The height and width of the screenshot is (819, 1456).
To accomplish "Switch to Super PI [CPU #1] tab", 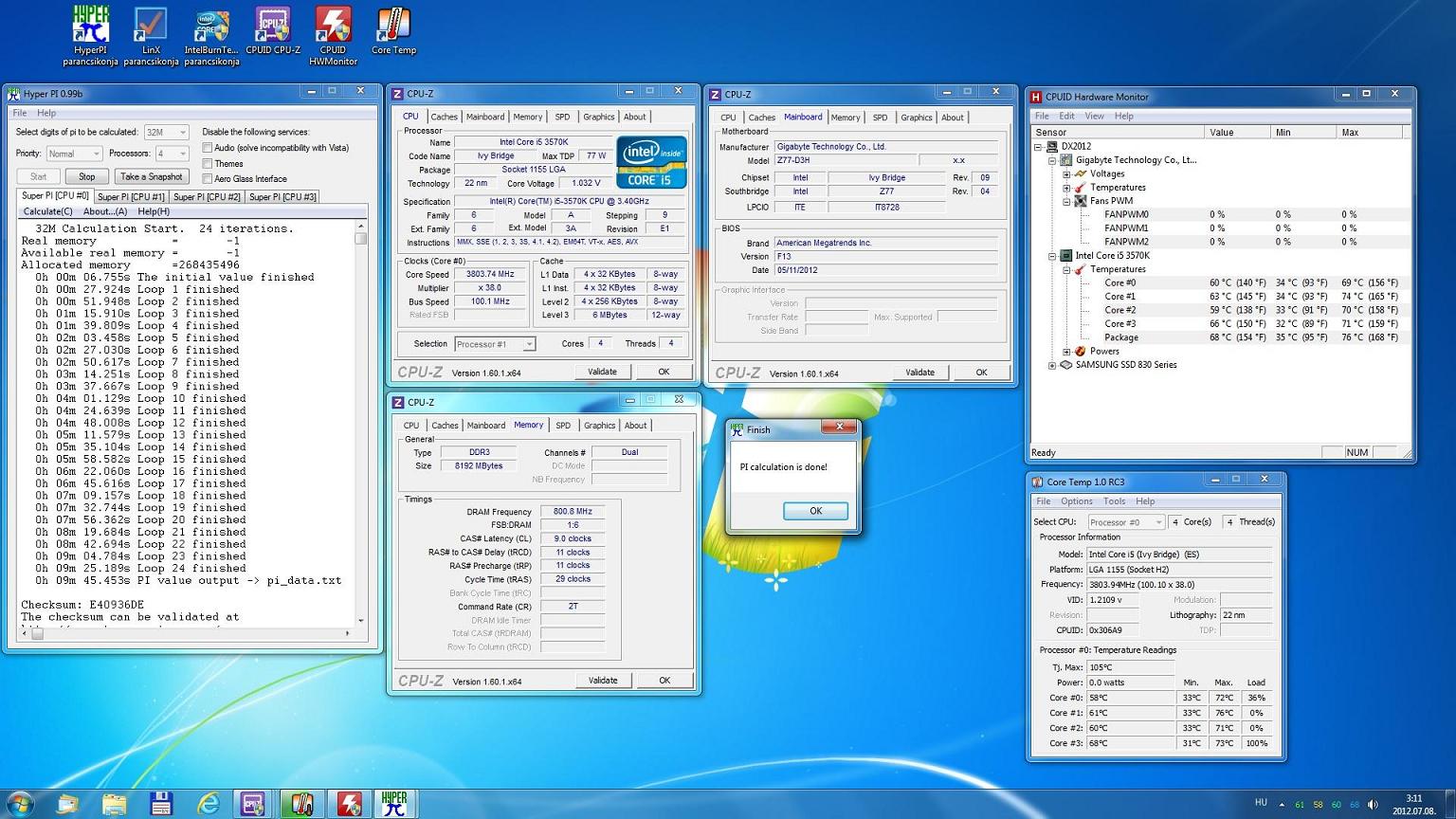I will click(131, 197).
